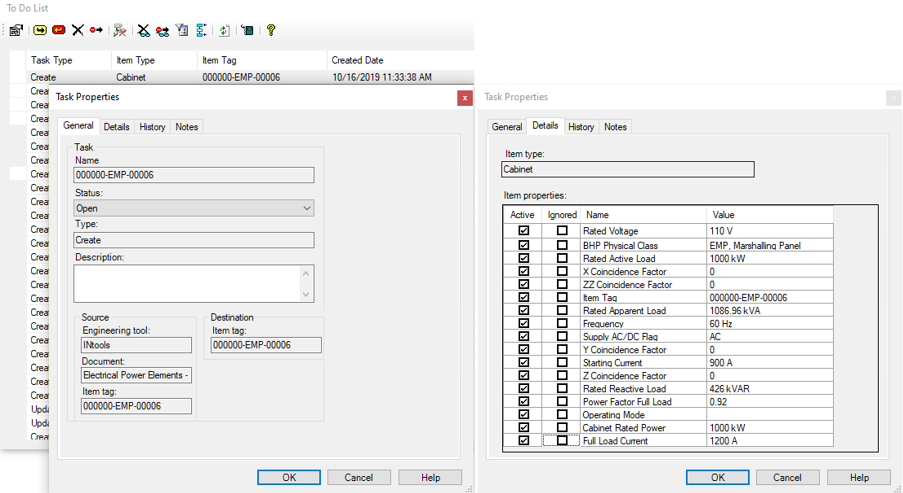Switch to History tab in right dialog
The image size is (903, 493).
581,127
